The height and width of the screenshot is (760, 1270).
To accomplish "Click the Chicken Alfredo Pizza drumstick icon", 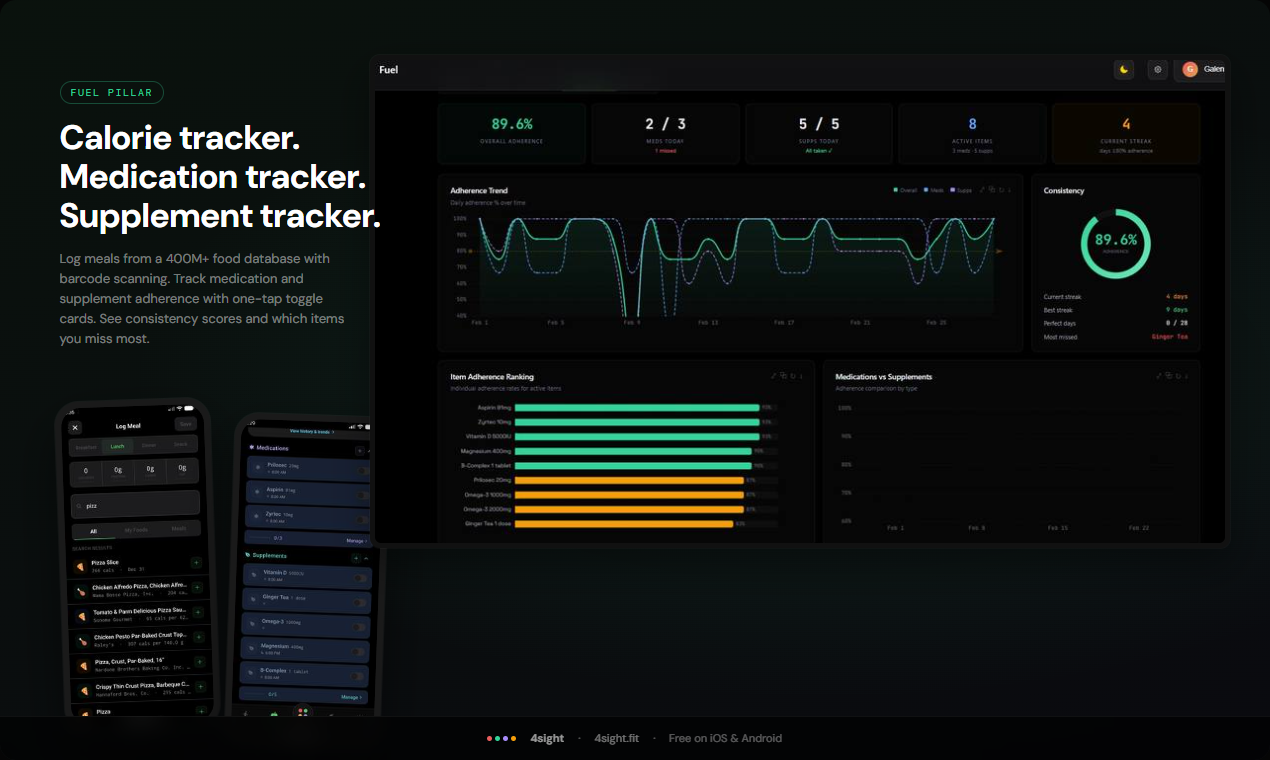I will coord(81,592).
